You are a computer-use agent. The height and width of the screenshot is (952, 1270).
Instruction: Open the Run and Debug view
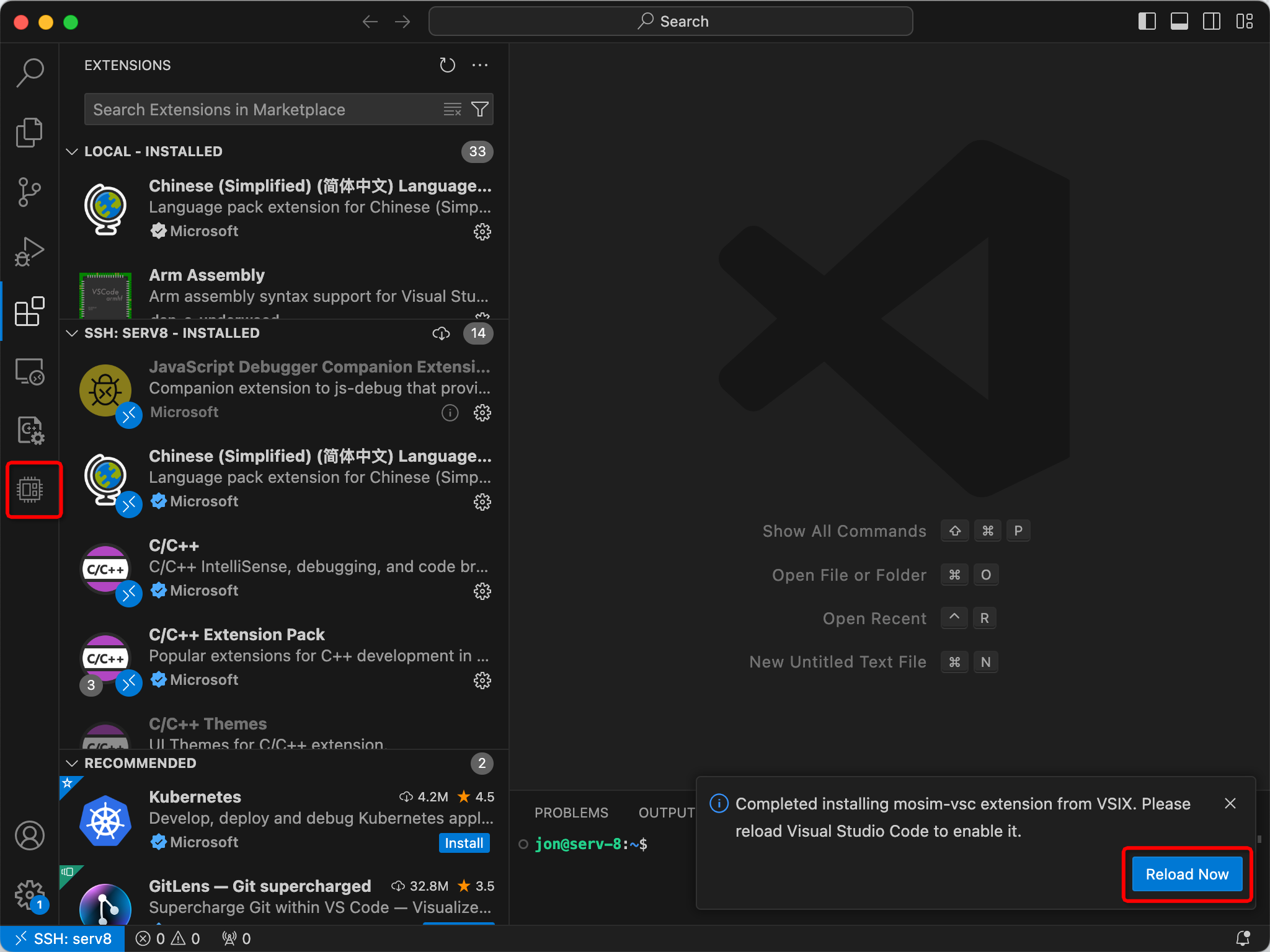coord(30,252)
